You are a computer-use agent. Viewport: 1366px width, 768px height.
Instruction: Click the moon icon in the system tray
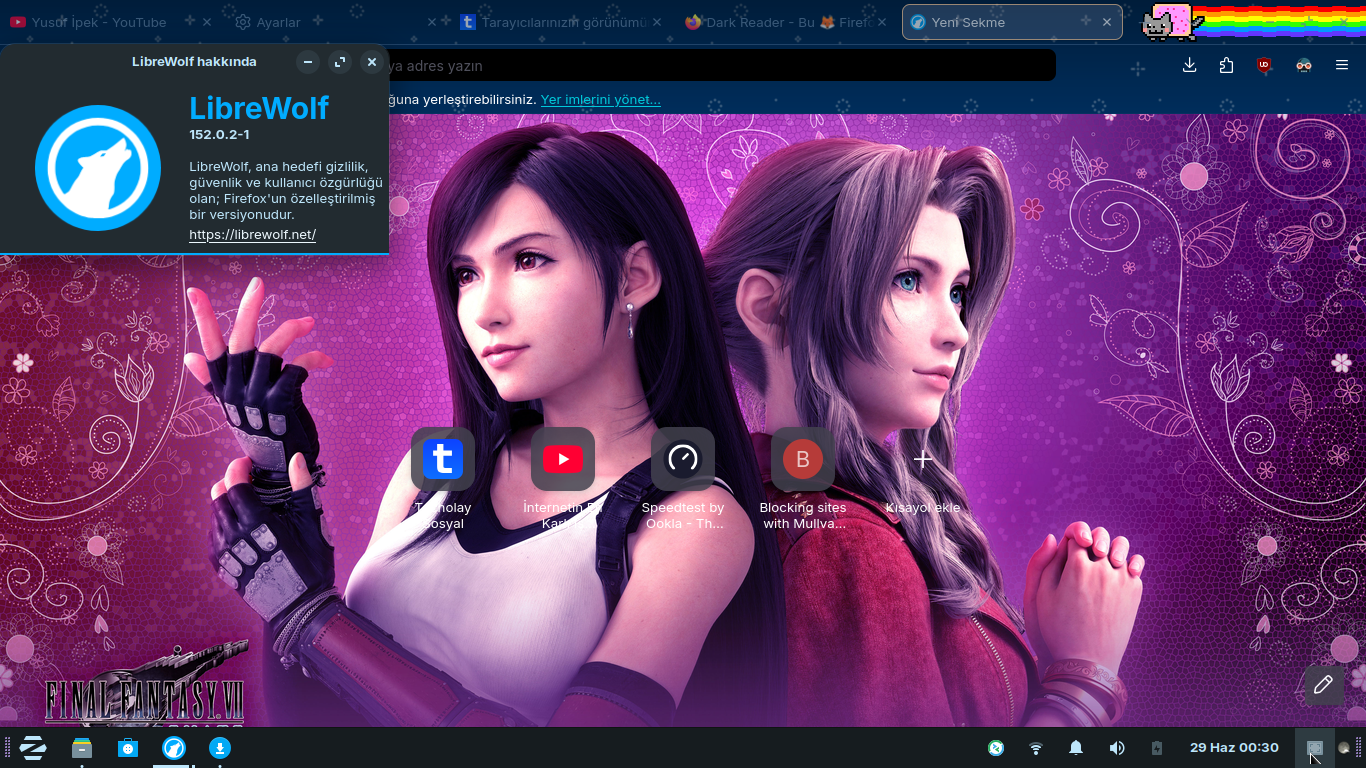[x=1344, y=748]
